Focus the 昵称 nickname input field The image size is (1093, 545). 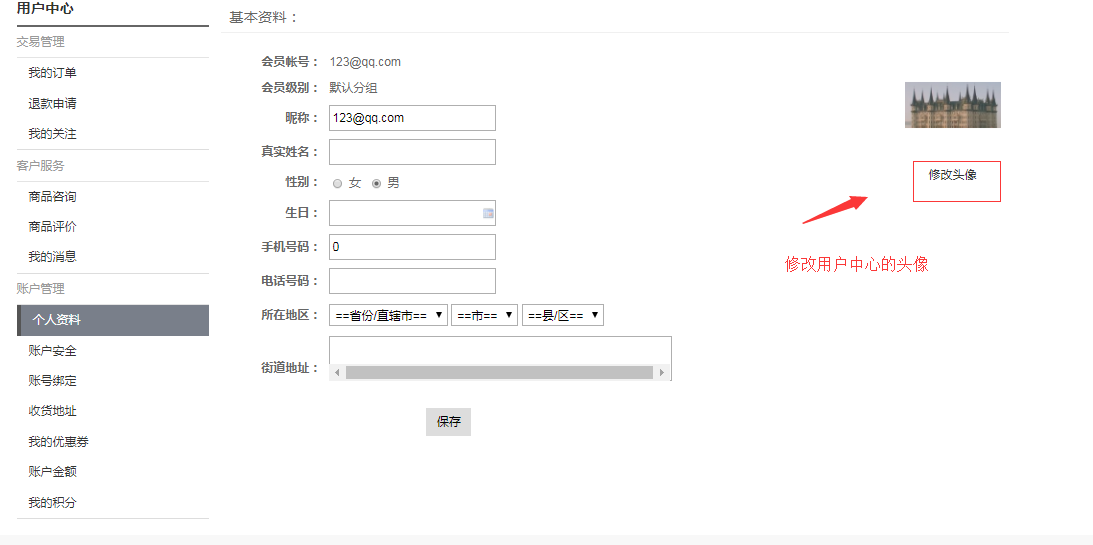click(x=412, y=118)
